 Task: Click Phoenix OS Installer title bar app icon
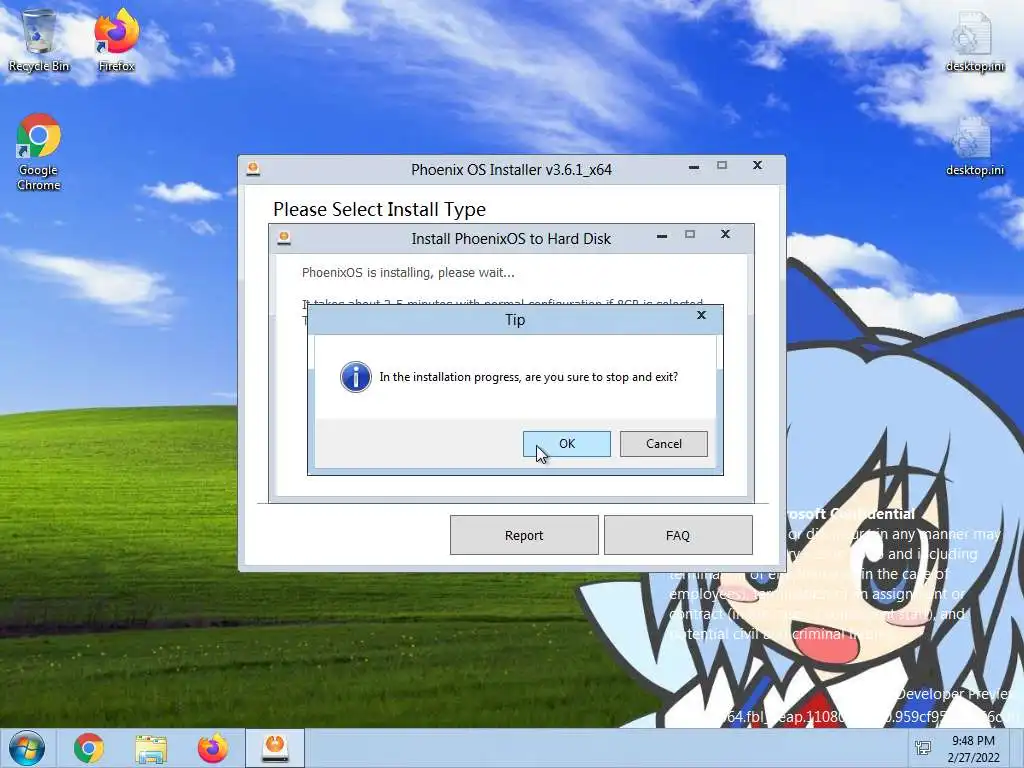coord(253,169)
